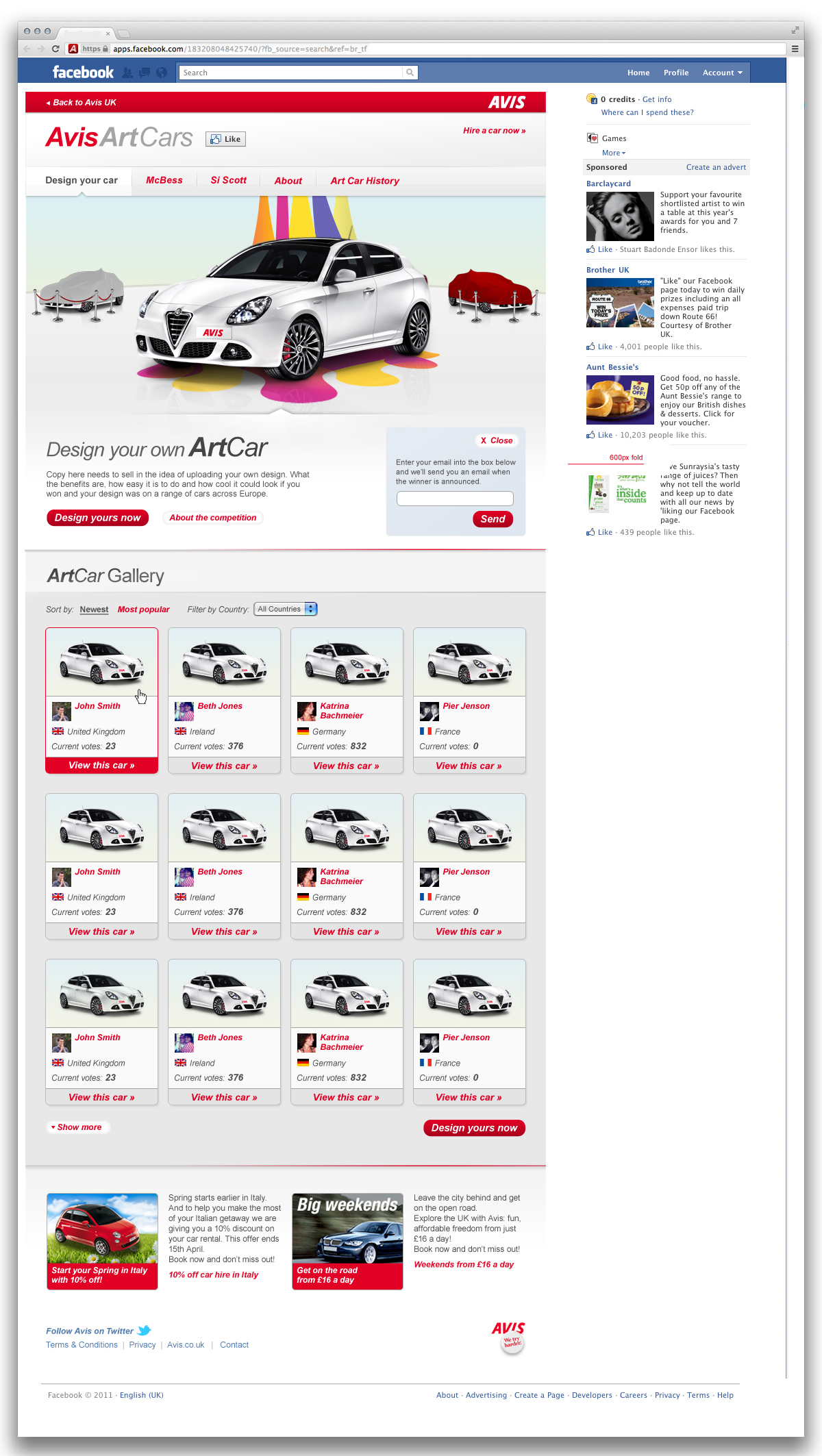Open the Art Car History tab
The height and width of the screenshot is (1456, 822).
pos(364,181)
